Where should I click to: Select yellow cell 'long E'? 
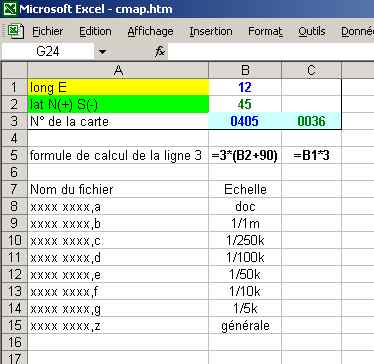[x=118, y=87]
